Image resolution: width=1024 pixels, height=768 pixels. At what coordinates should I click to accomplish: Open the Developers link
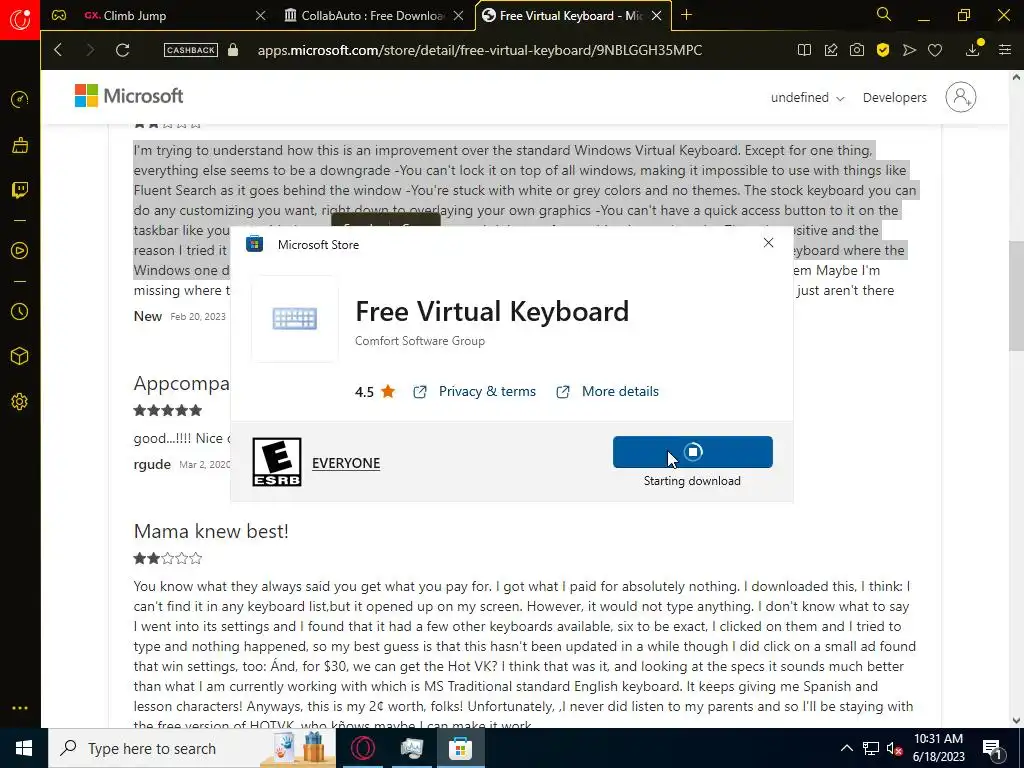(x=894, y=97)
